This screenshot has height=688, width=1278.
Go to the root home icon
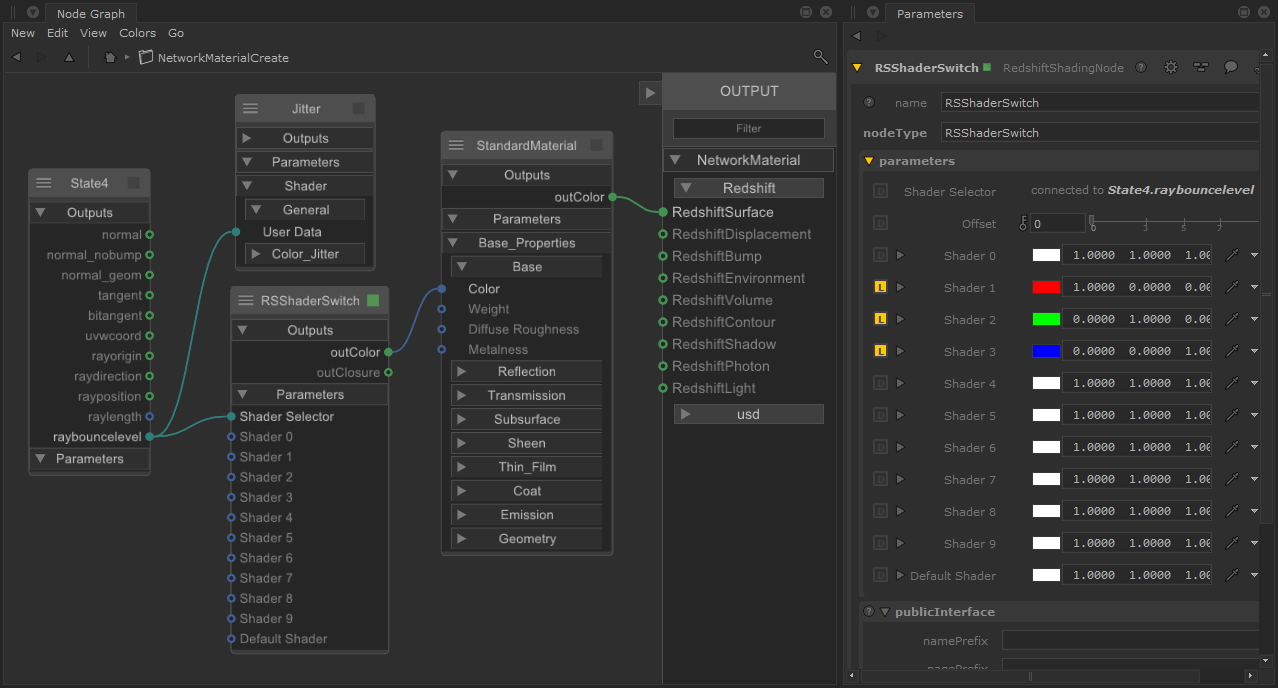(110, 57)
